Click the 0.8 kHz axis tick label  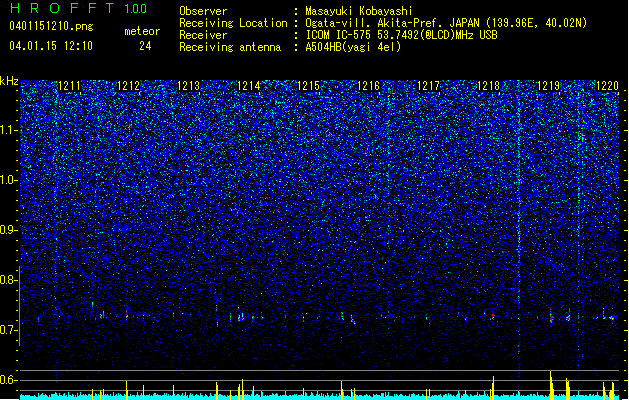pos(9,280)
